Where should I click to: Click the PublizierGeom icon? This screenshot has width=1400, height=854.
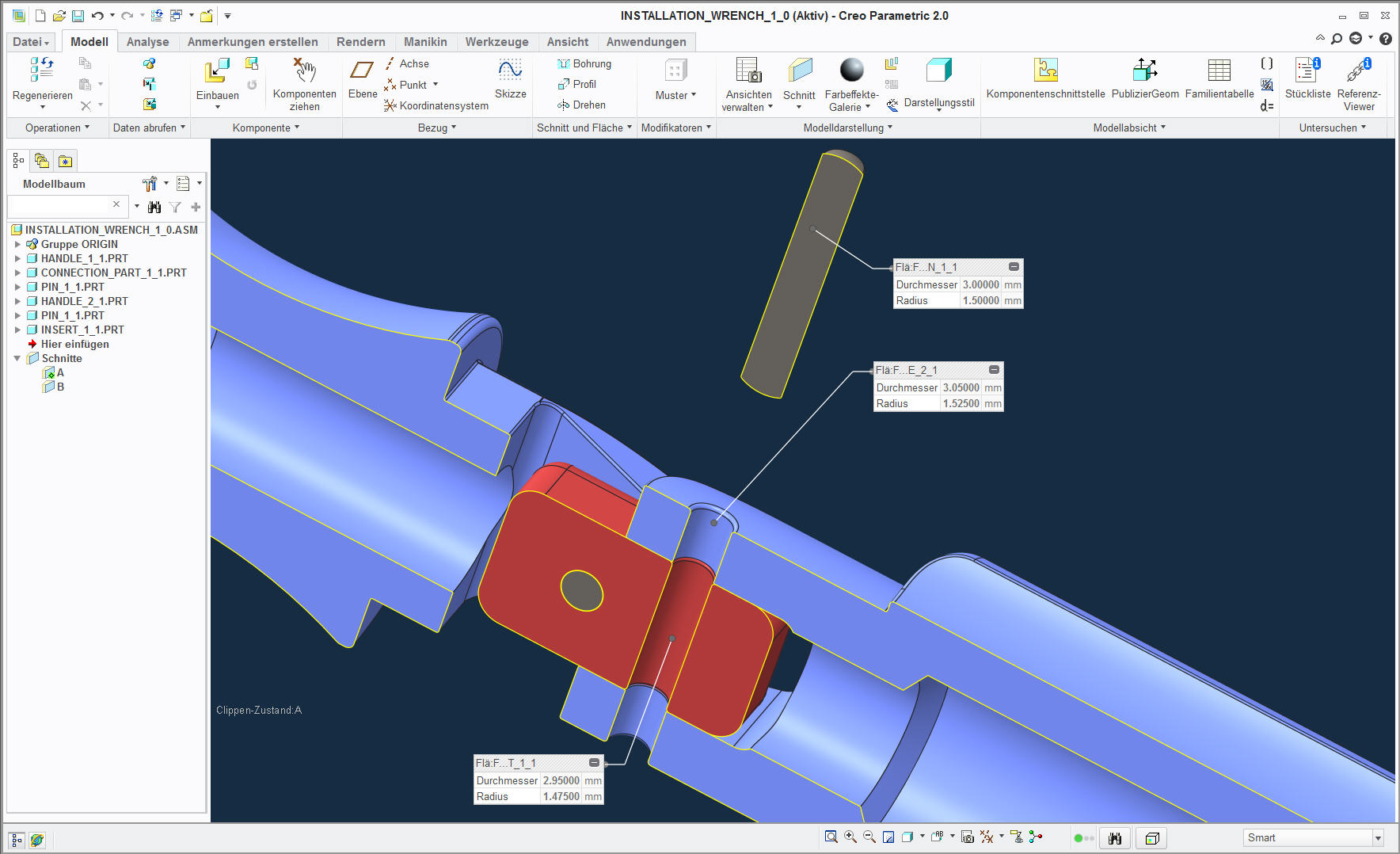click(1144, 71)
